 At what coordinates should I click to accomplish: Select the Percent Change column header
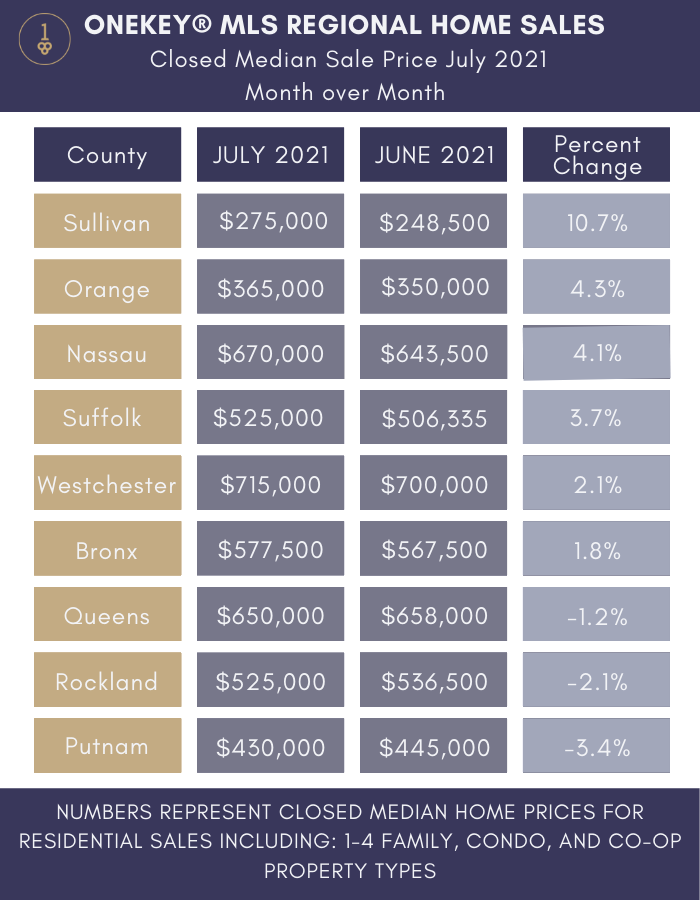pyautogui.click(x=597, y=155)
